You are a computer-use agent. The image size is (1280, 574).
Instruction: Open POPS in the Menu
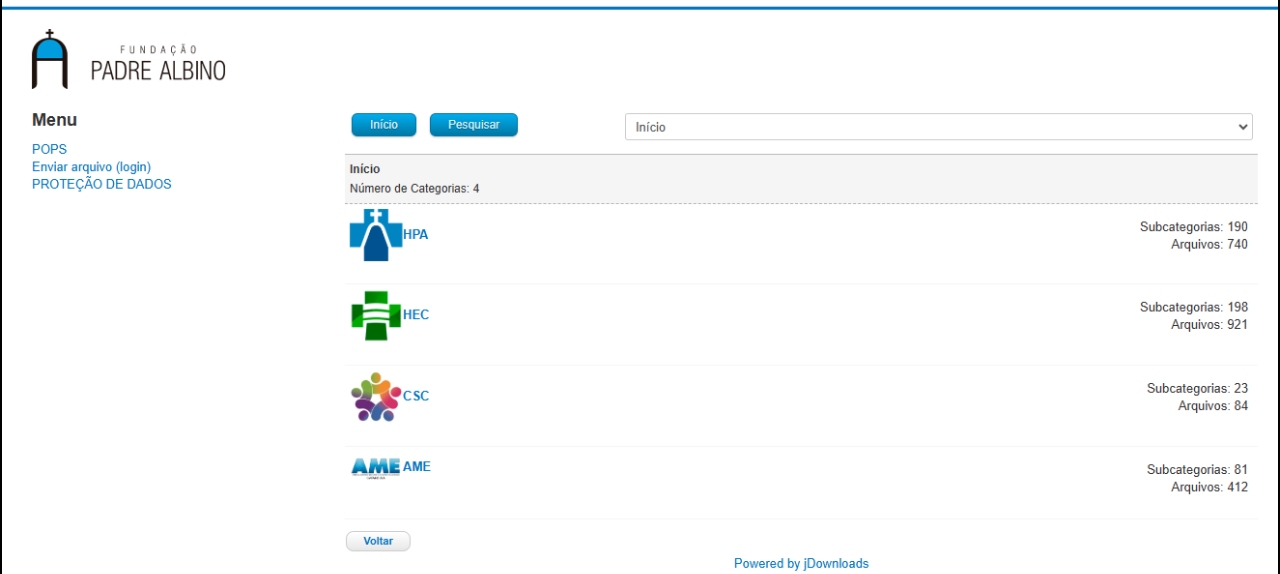point(49,149)
